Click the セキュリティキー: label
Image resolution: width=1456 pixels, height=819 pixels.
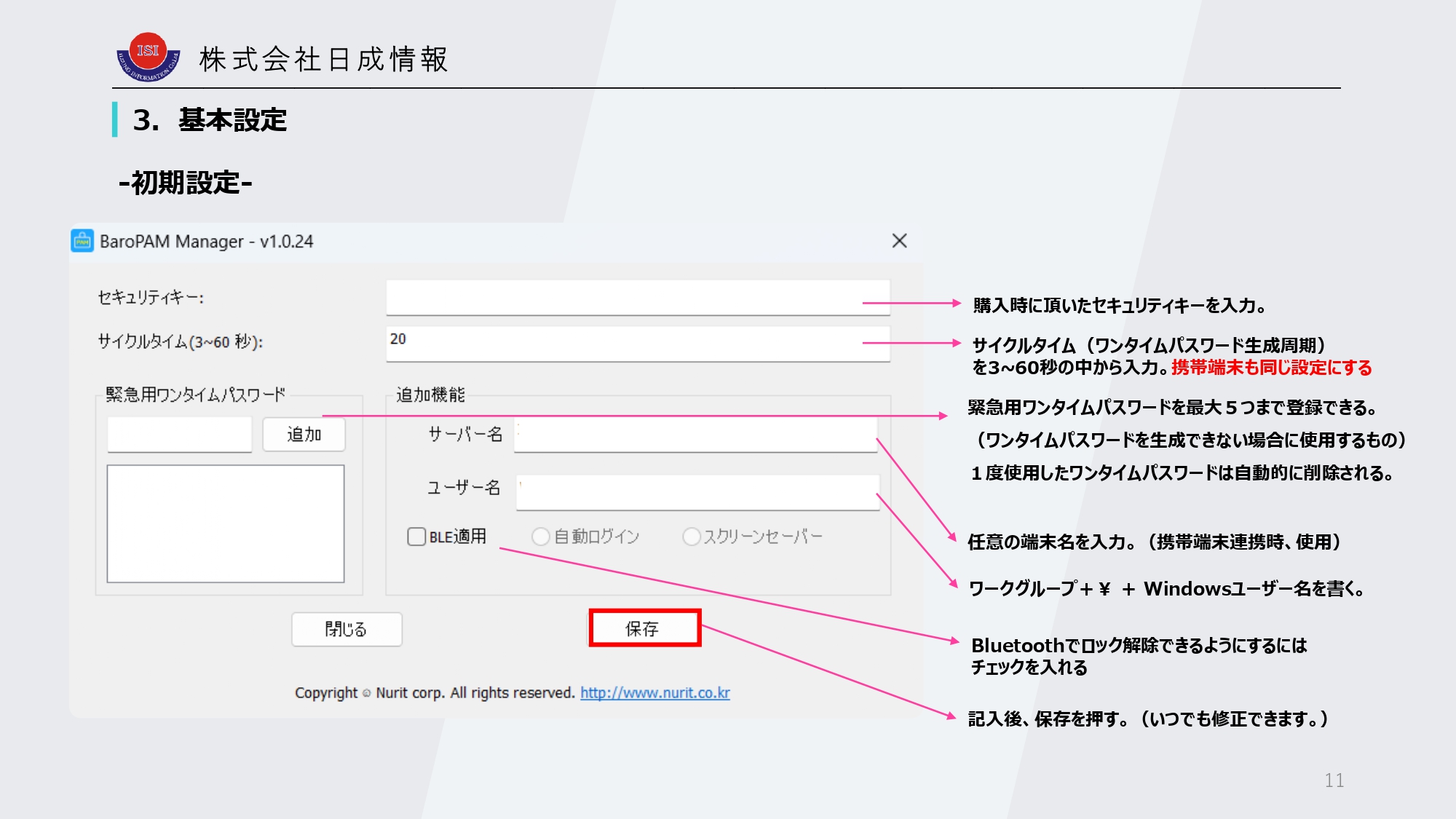point(151,298)
